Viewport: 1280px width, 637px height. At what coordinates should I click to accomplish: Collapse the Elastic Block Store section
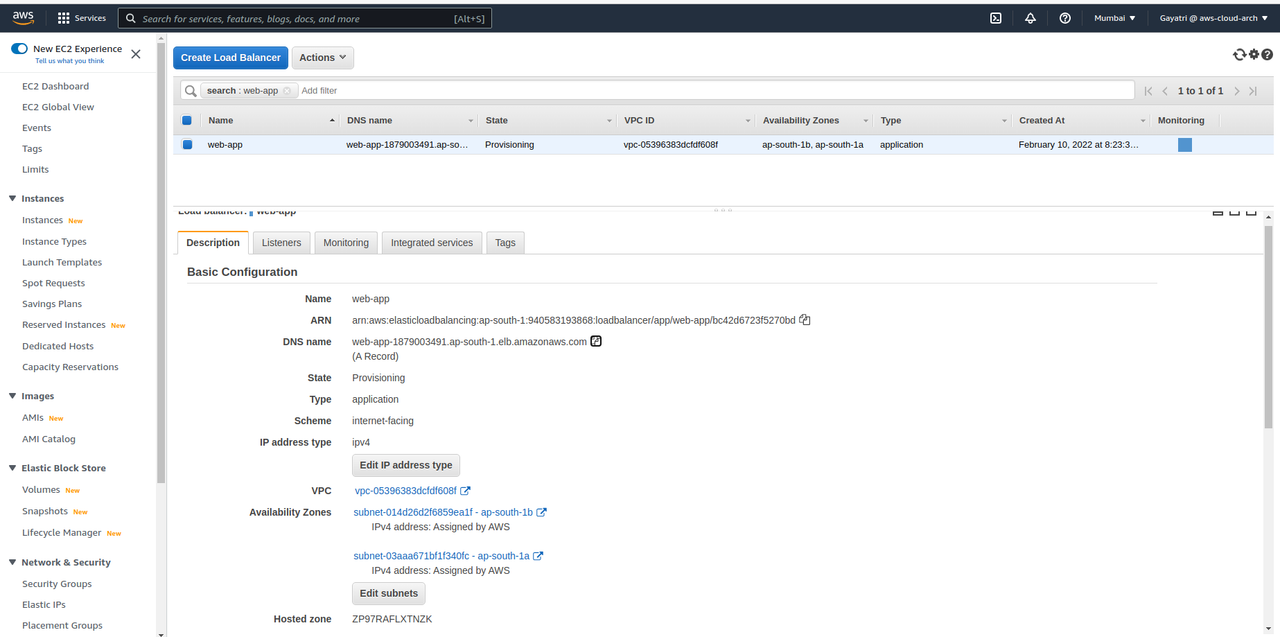coord(12,468)
